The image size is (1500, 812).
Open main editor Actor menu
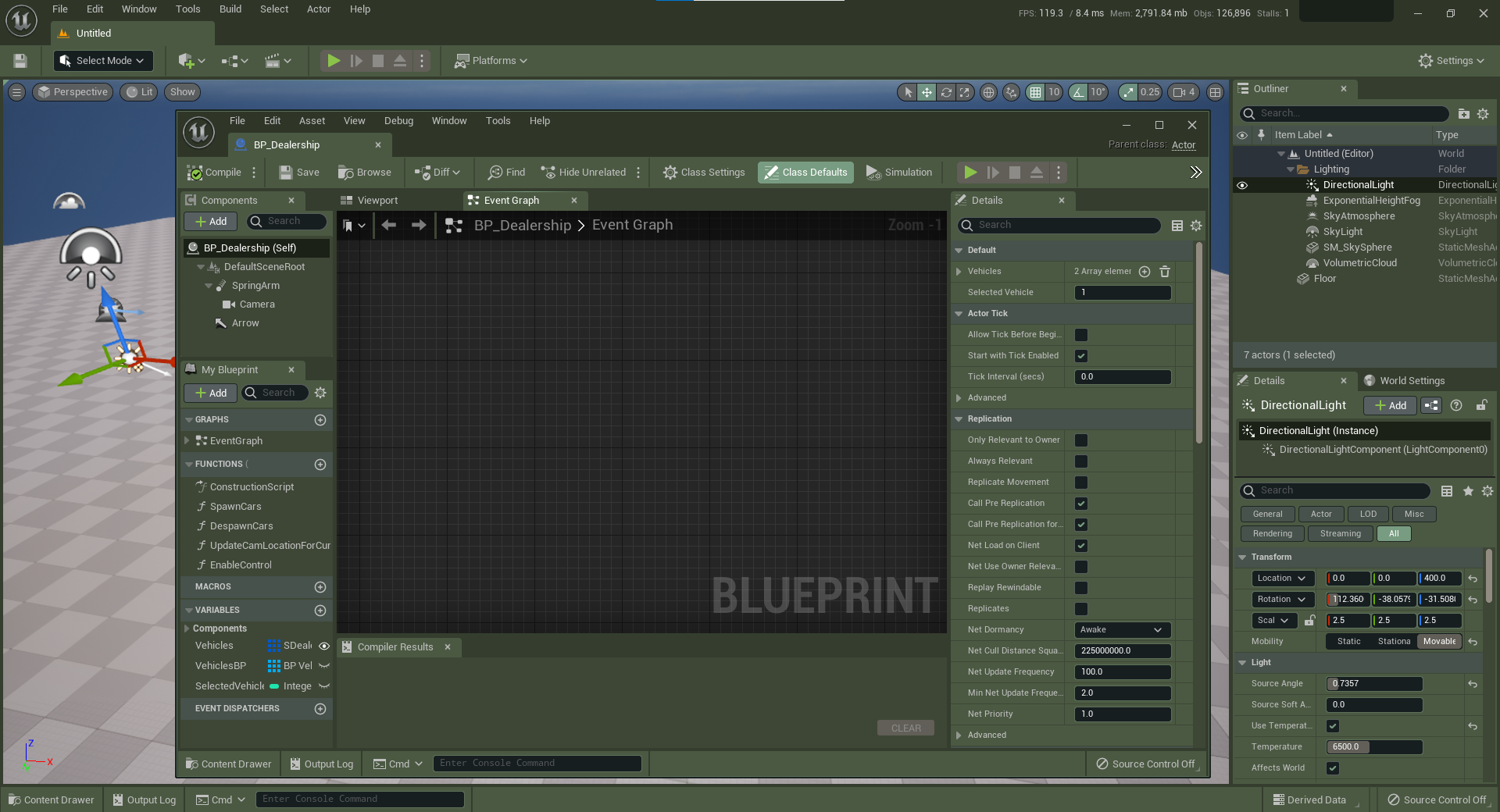(x=319, y=9)
